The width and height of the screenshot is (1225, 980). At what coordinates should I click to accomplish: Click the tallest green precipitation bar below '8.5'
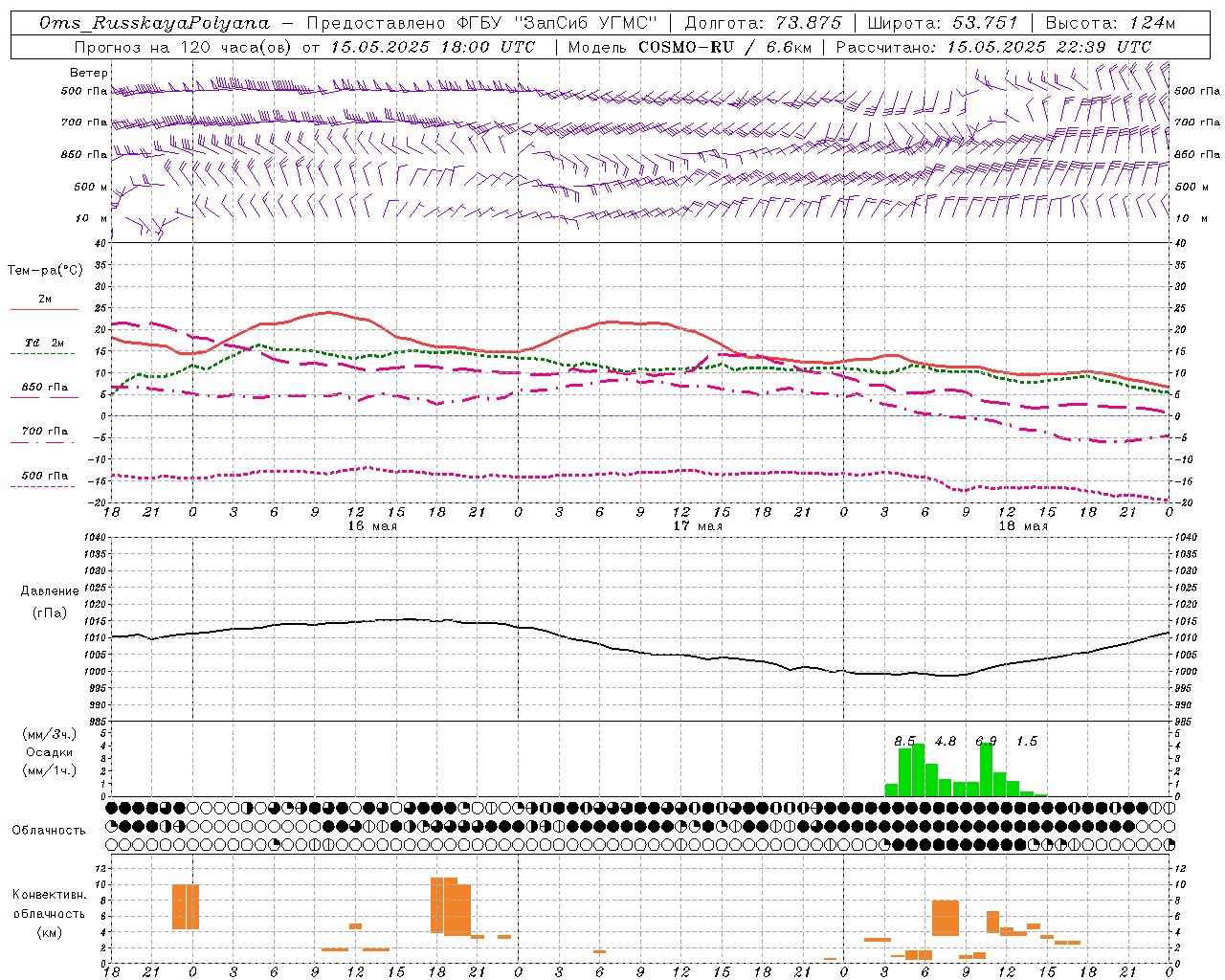918,770
